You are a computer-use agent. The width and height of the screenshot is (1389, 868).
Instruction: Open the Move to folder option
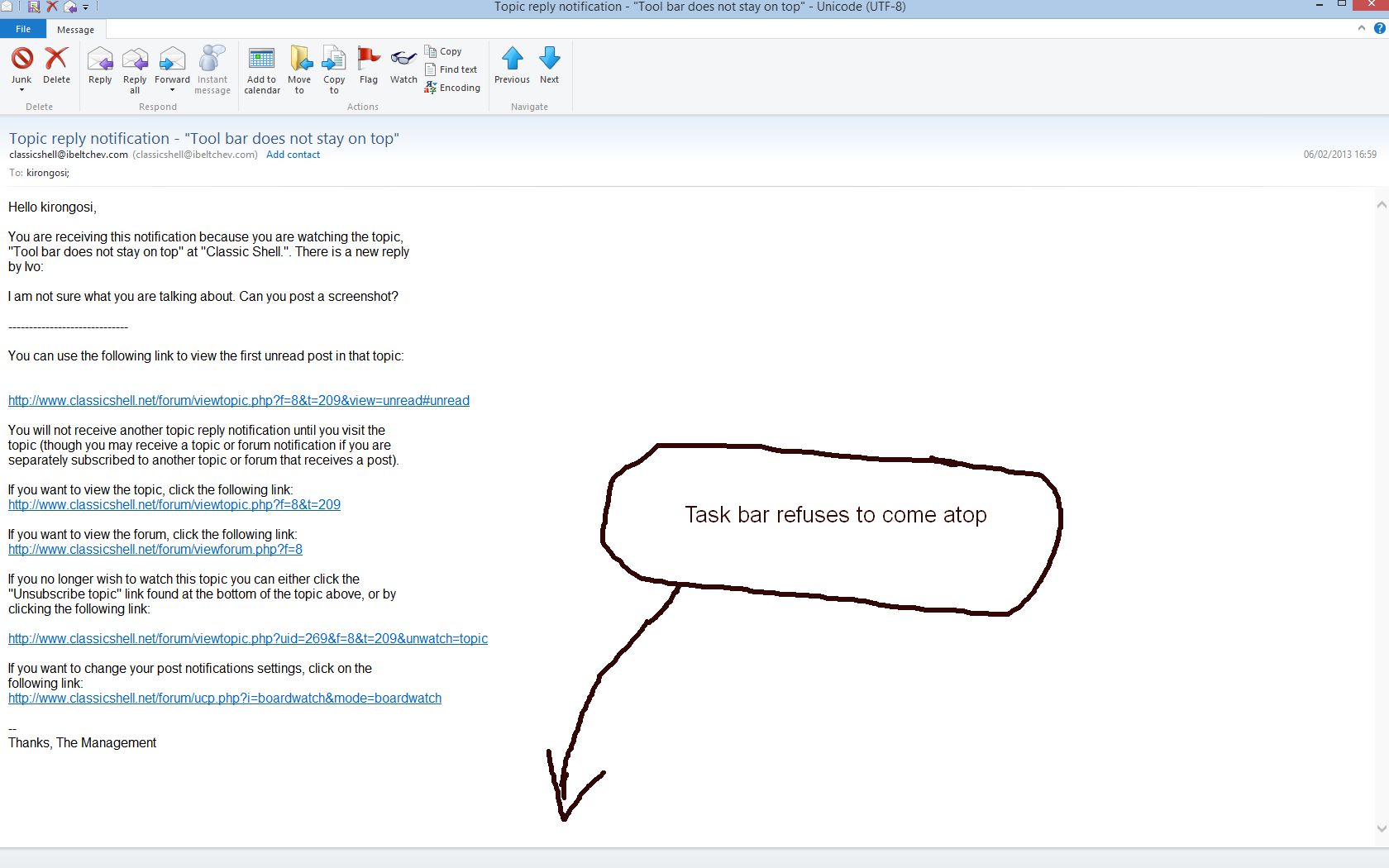coord(299,60)
